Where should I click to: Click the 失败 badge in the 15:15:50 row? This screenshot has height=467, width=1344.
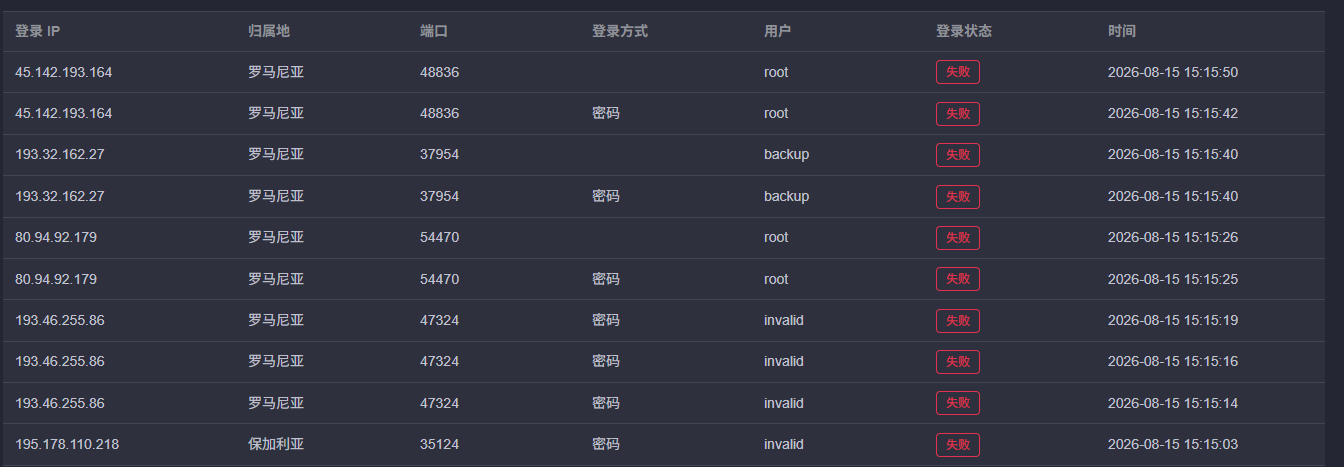click(x=958, y=72)
